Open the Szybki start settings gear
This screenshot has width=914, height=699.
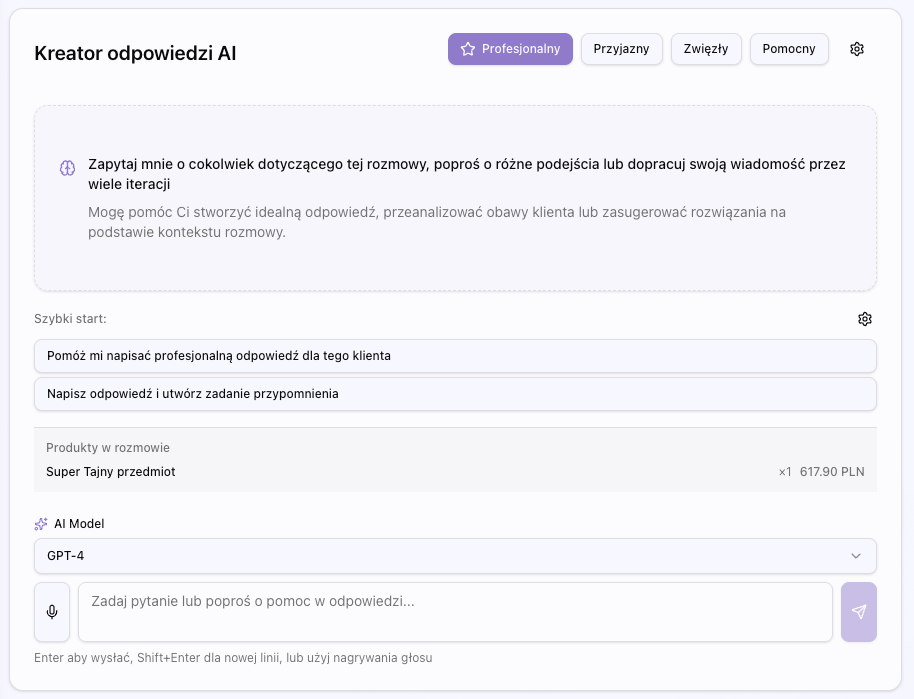coord(865,319)
